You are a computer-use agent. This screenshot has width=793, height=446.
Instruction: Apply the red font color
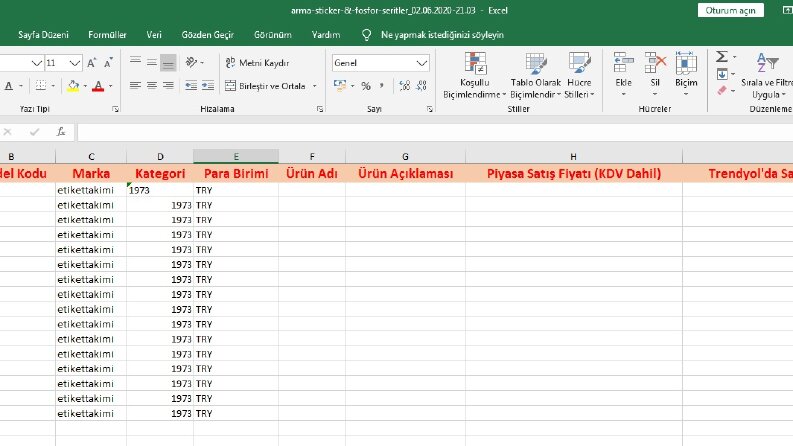(98, 86)
